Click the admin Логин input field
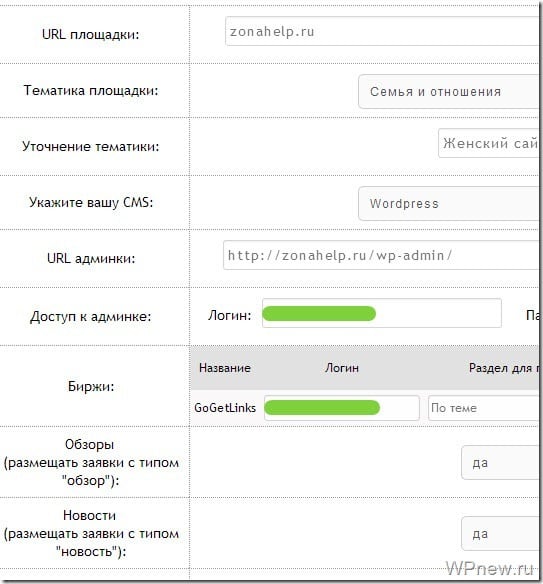The width and height of the screenshot is (543, 584). click(382, 313)
